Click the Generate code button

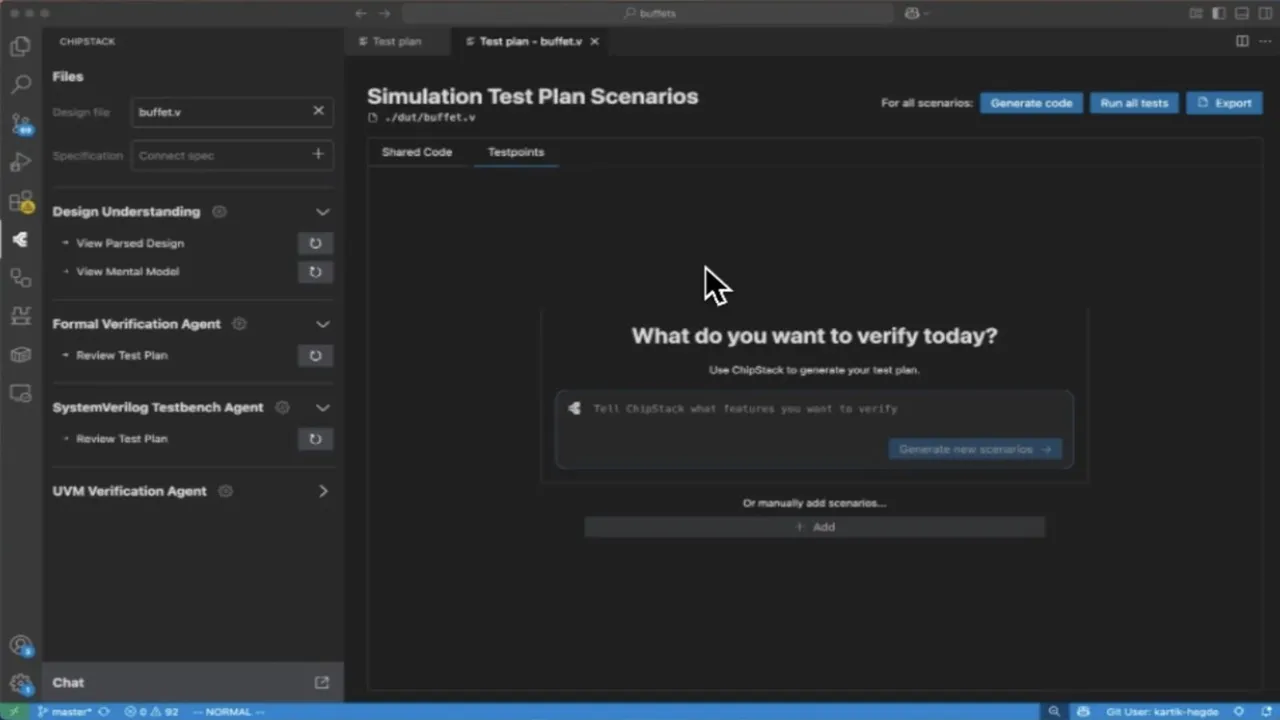point(1030,103)
